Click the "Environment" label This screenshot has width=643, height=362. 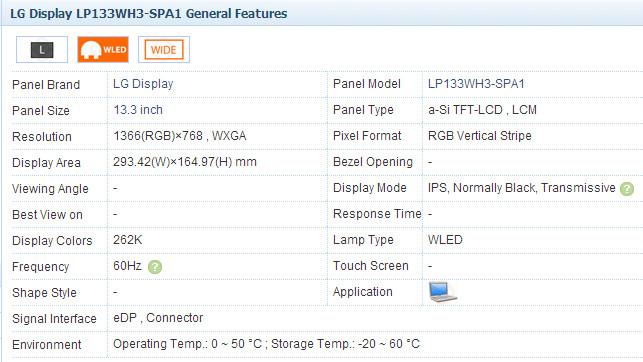47,345
